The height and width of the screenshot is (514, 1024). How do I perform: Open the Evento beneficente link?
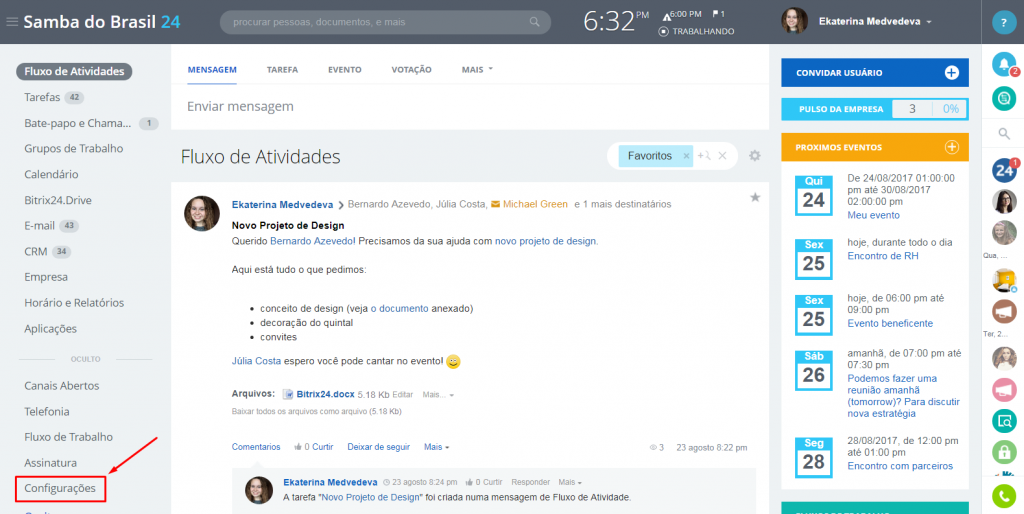click(x=890, y=323)
